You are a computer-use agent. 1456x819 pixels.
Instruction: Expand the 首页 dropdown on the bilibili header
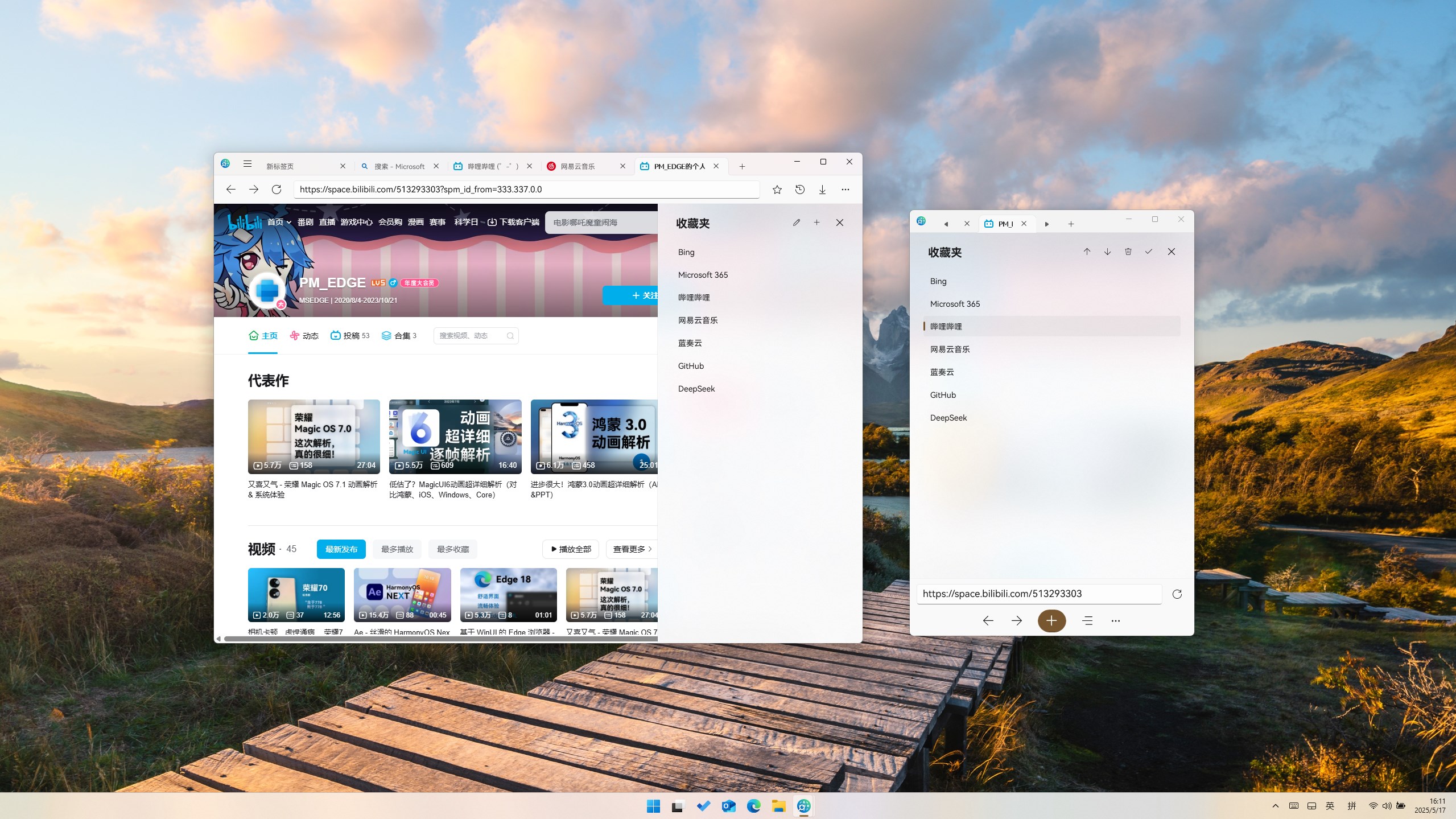point(279,222)
